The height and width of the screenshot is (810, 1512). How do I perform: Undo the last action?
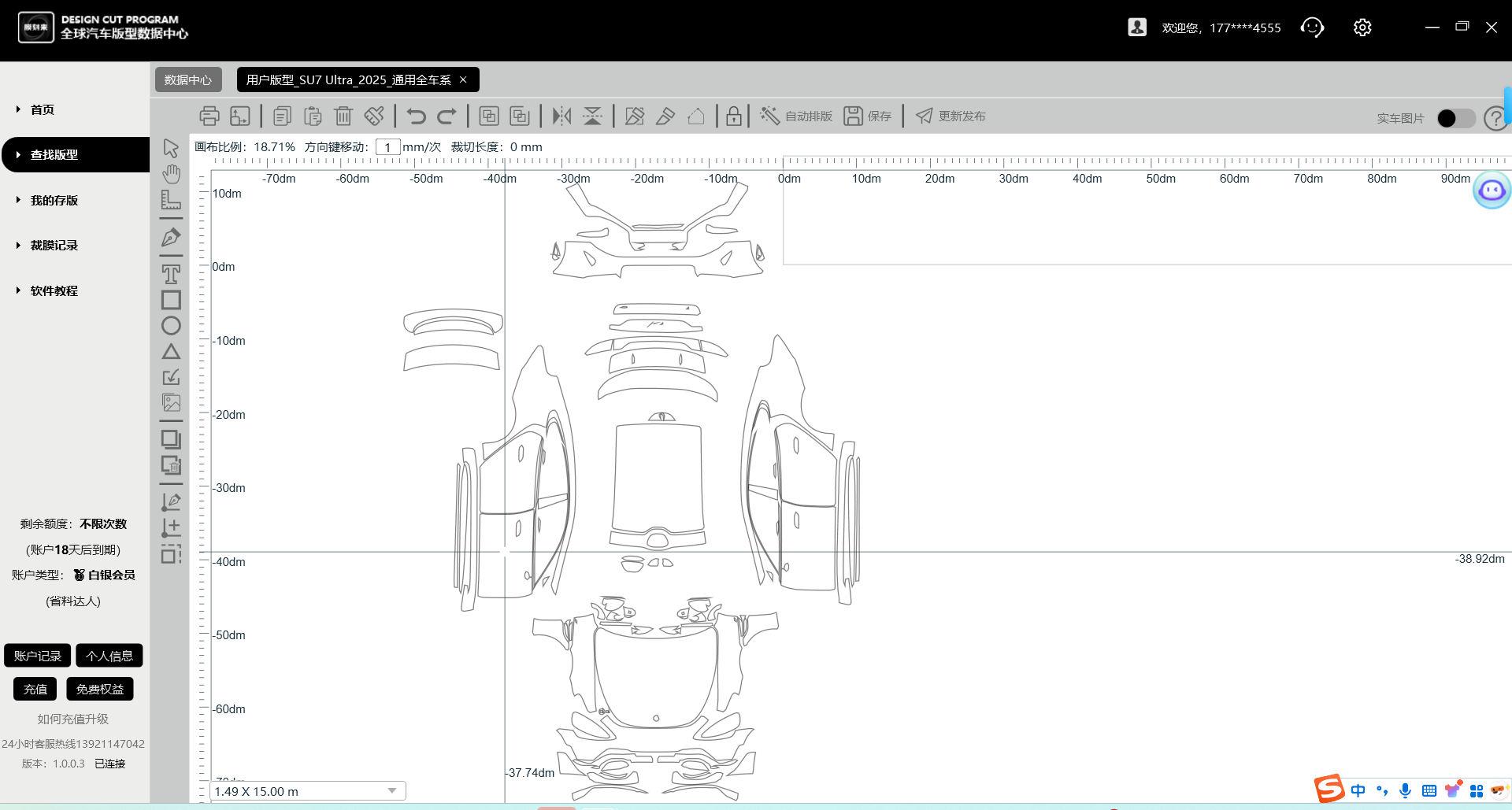click(x=416, y=117)
